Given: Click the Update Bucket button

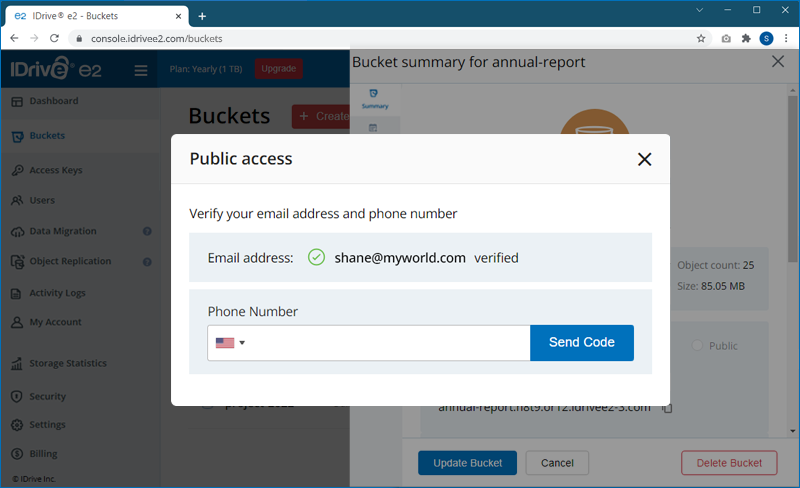Looking at the screenshot, I should [x=467, y=463].
